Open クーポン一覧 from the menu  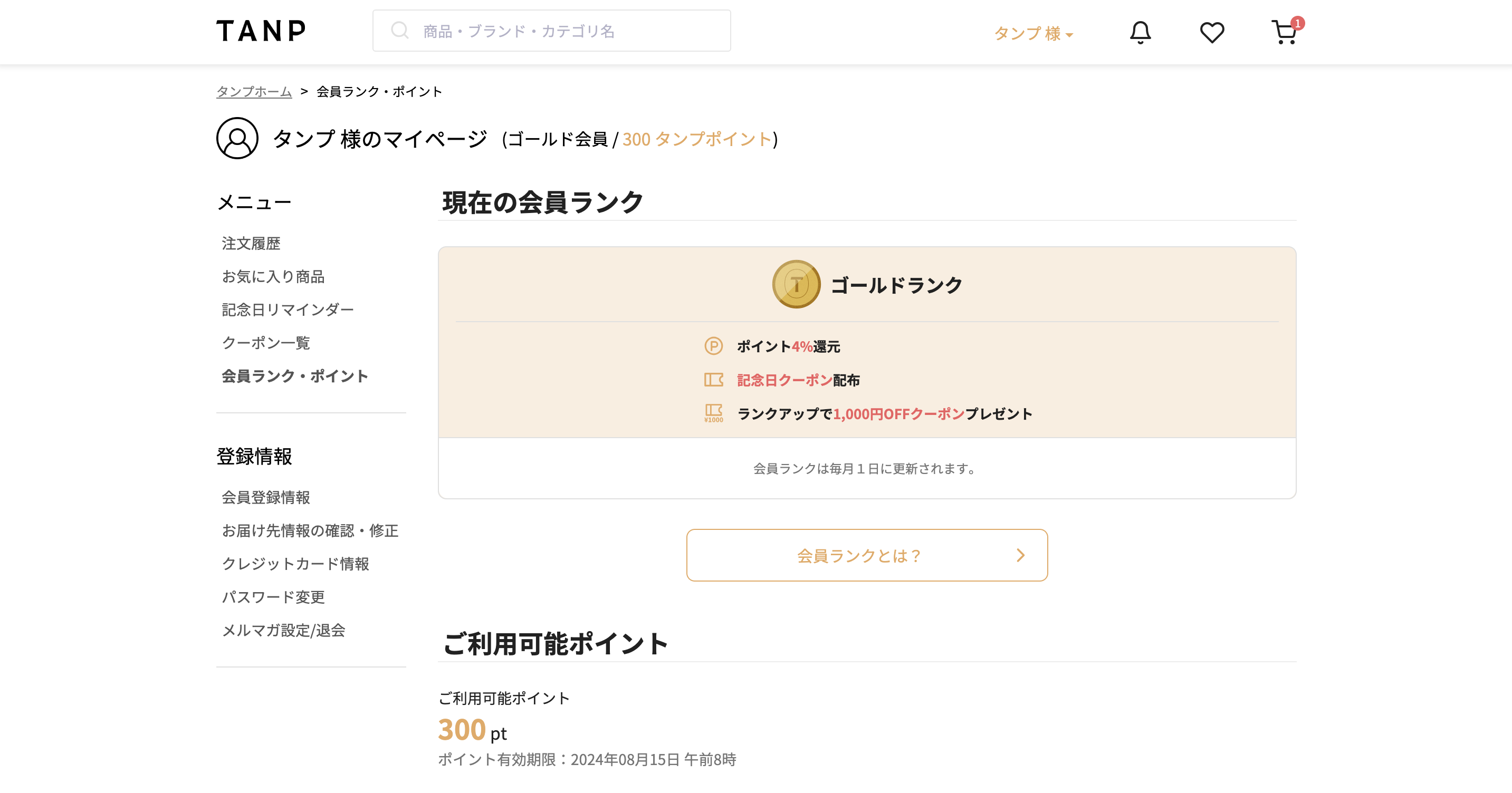click(267, 343)
